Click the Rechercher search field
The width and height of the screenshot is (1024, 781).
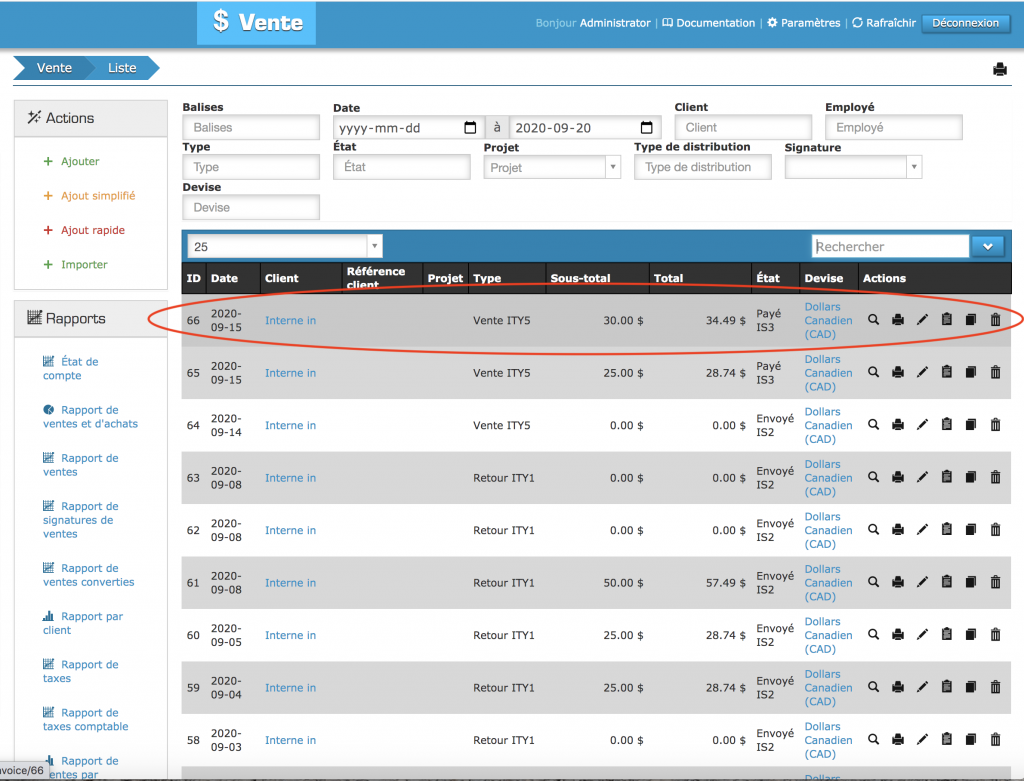[x=890, y=246]
